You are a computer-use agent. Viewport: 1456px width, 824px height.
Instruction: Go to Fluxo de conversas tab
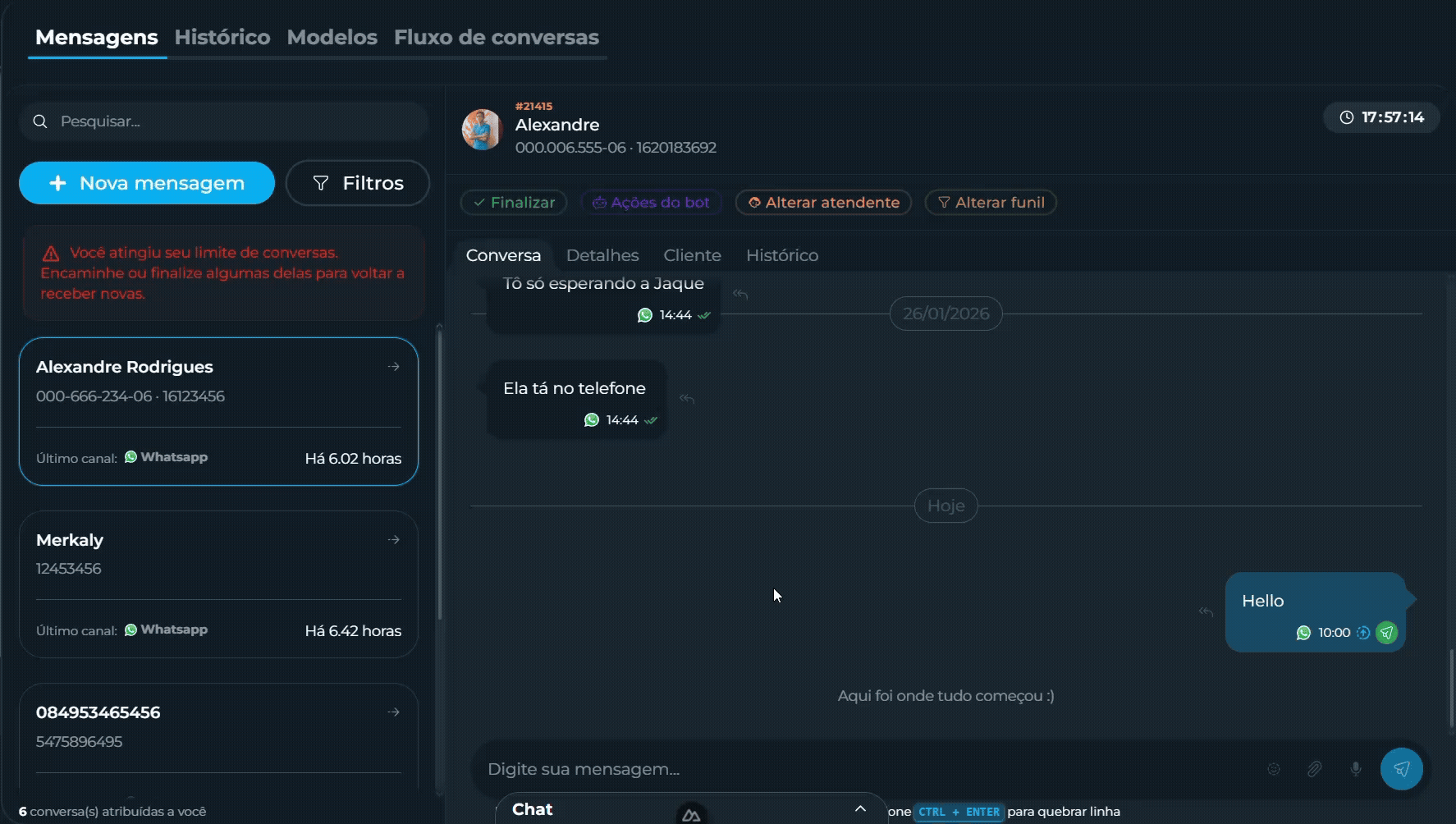[x=497, y=37]
